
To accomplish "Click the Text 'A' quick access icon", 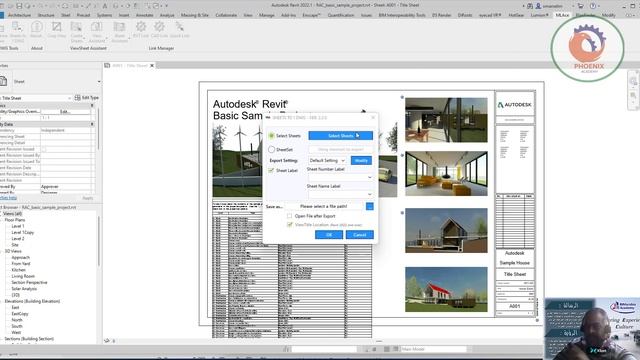I will [x=105, y=6].
